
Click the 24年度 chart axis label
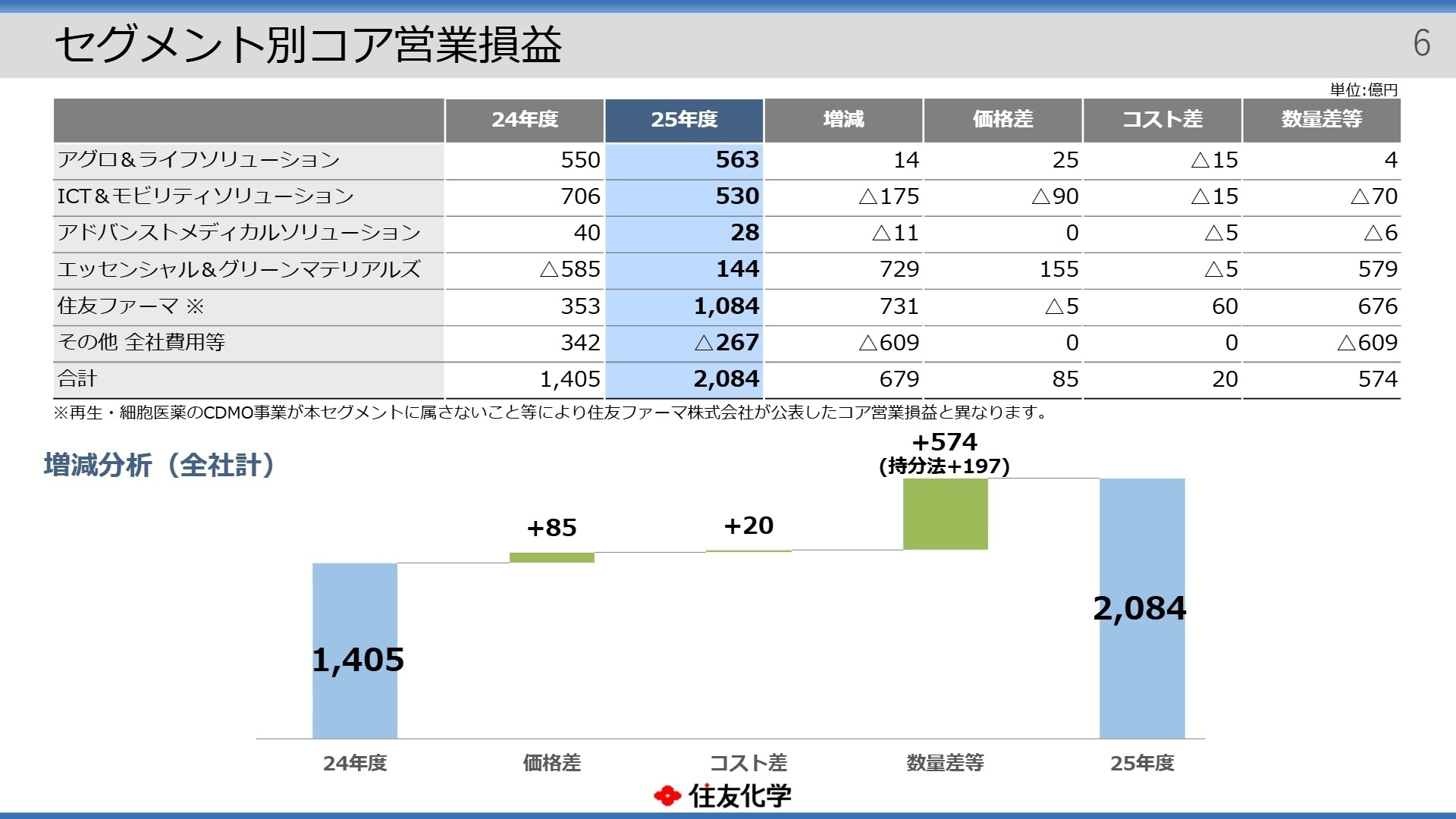click(355, 763)
